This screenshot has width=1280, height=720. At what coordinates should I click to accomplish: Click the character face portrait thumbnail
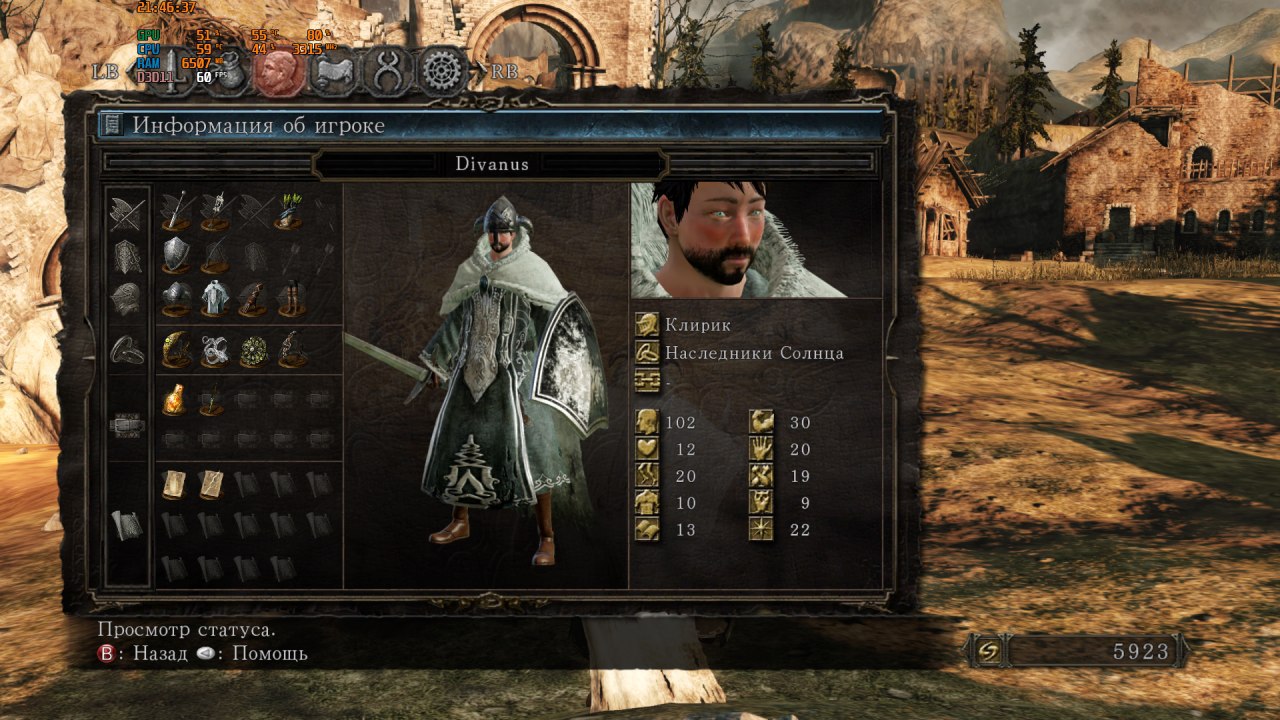pyautogui.click(x=738, y=239)
